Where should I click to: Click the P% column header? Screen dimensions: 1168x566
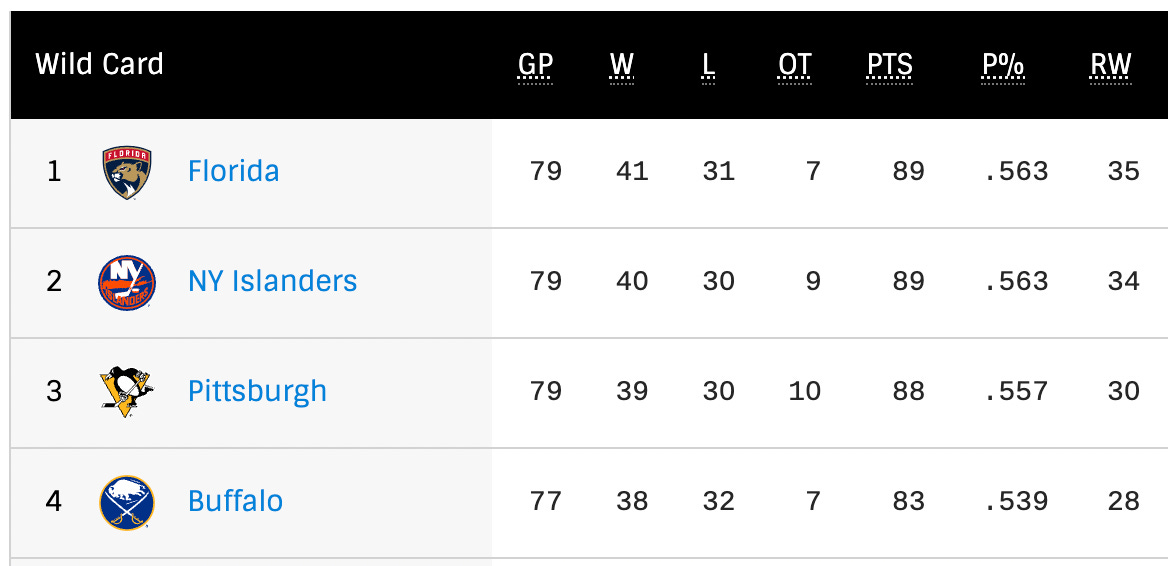tap(1003, 66)
